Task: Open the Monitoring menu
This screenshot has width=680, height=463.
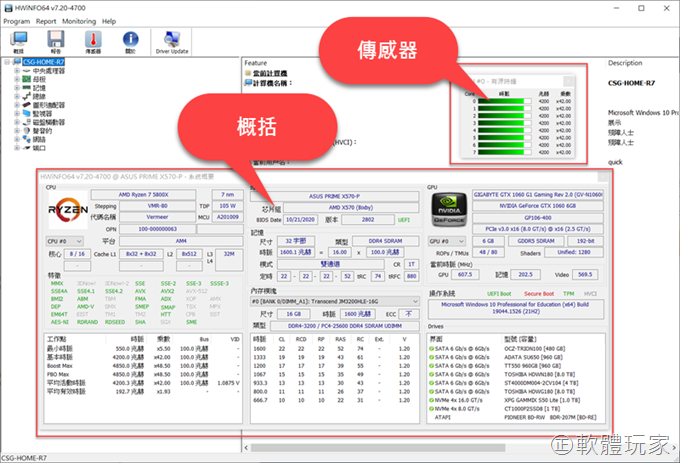Action: click(79, 20)
